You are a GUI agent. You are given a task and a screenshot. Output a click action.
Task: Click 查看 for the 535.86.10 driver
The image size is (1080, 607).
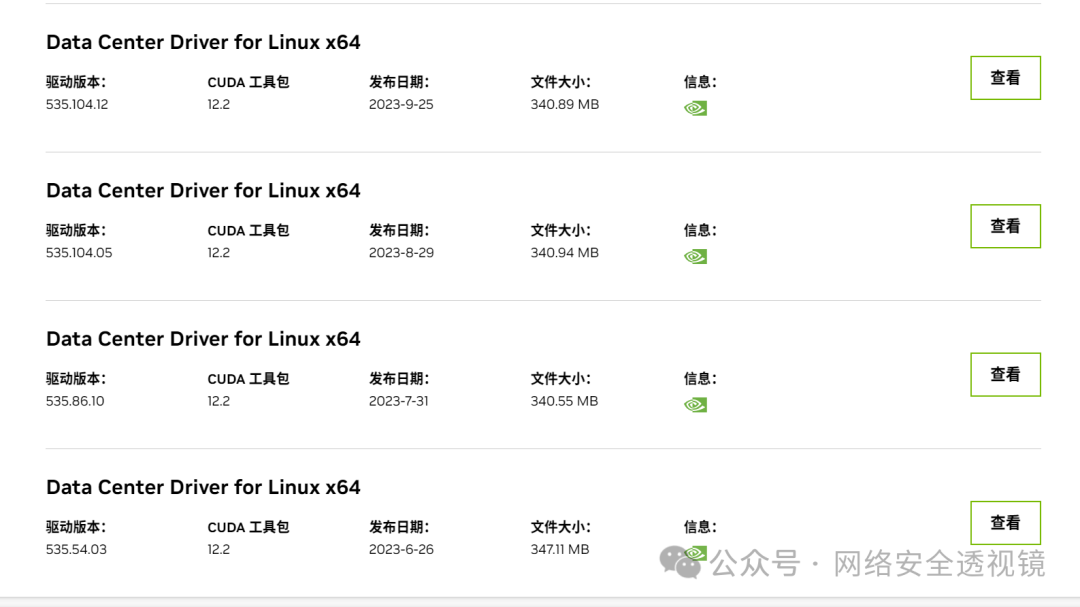pyautogui.click(x=1005, y=374)
